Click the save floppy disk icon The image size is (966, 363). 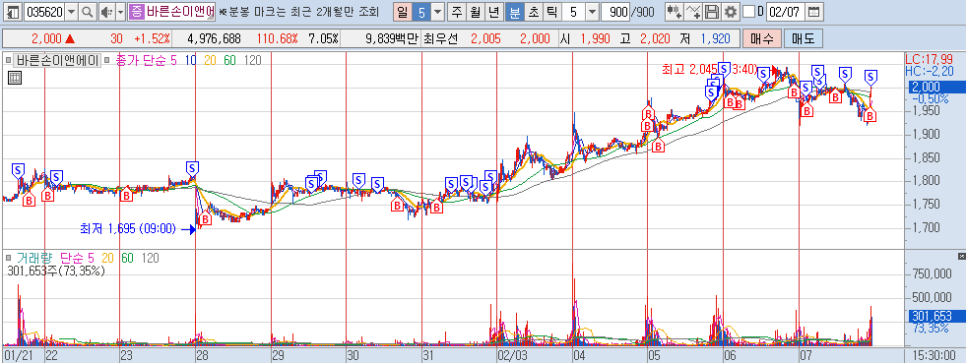point(712,12)
